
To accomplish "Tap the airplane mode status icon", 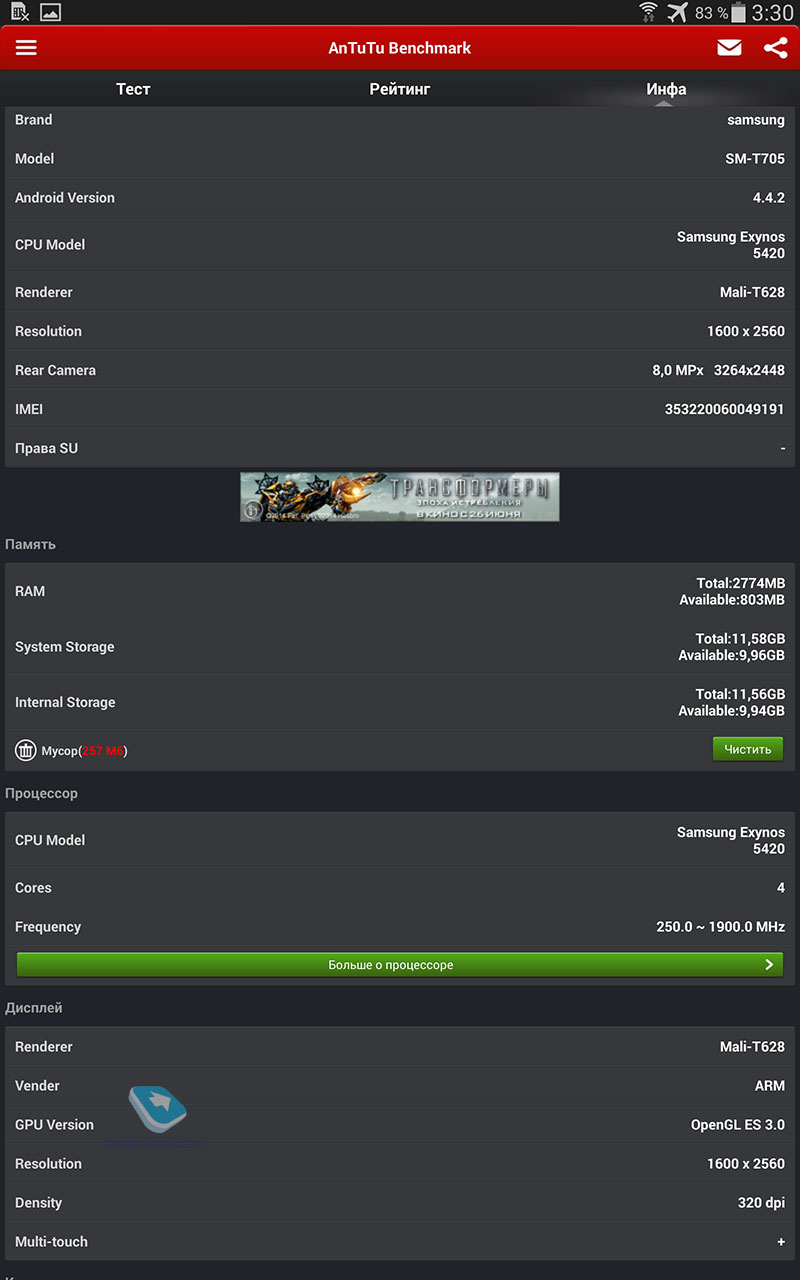I will (677, 13).
